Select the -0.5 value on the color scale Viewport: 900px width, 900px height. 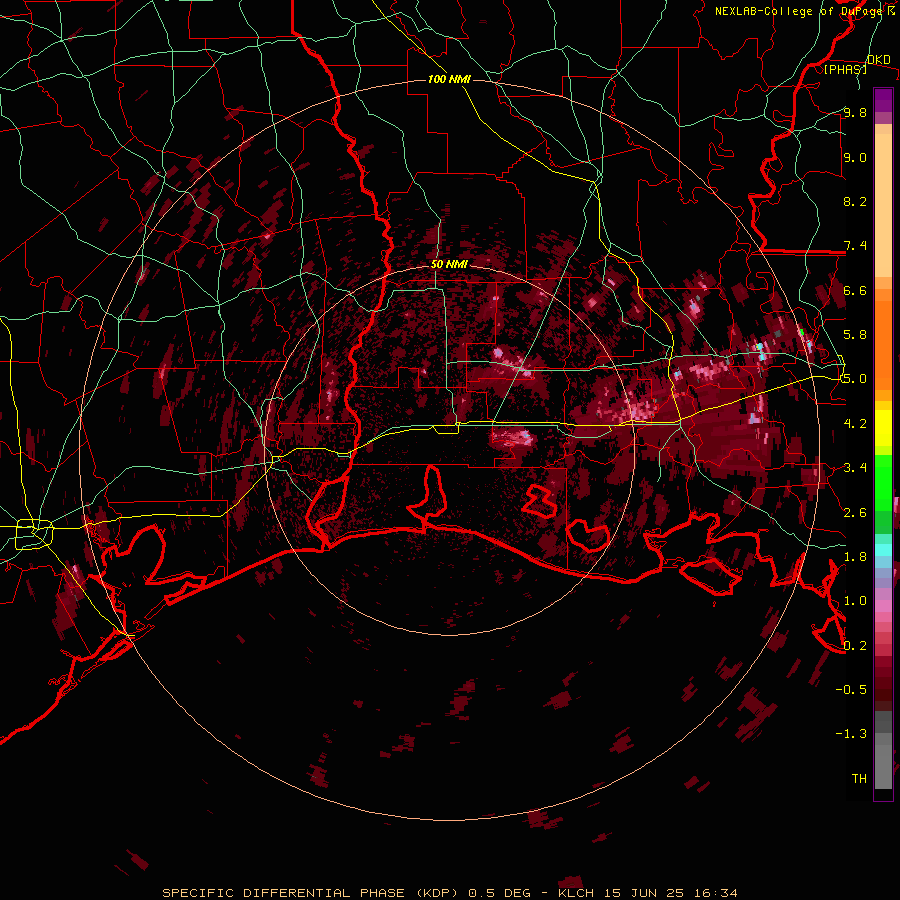(851, 689)
